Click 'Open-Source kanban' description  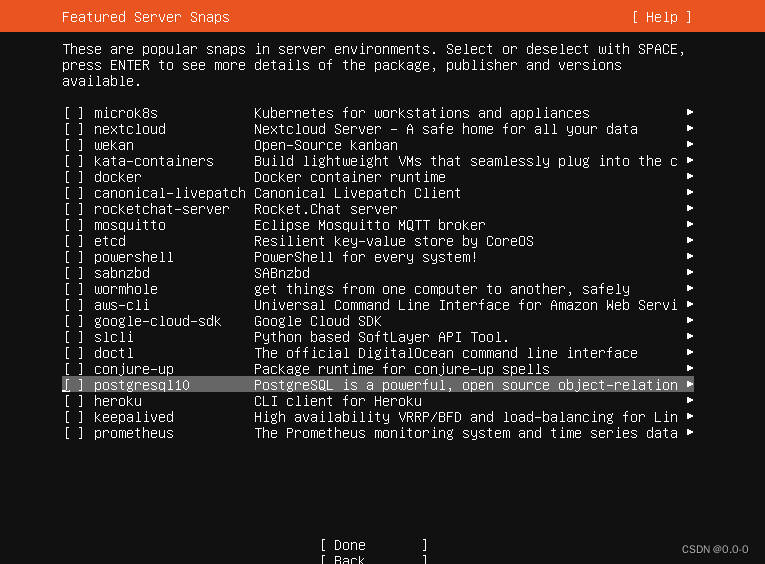(x=326, y=145)
